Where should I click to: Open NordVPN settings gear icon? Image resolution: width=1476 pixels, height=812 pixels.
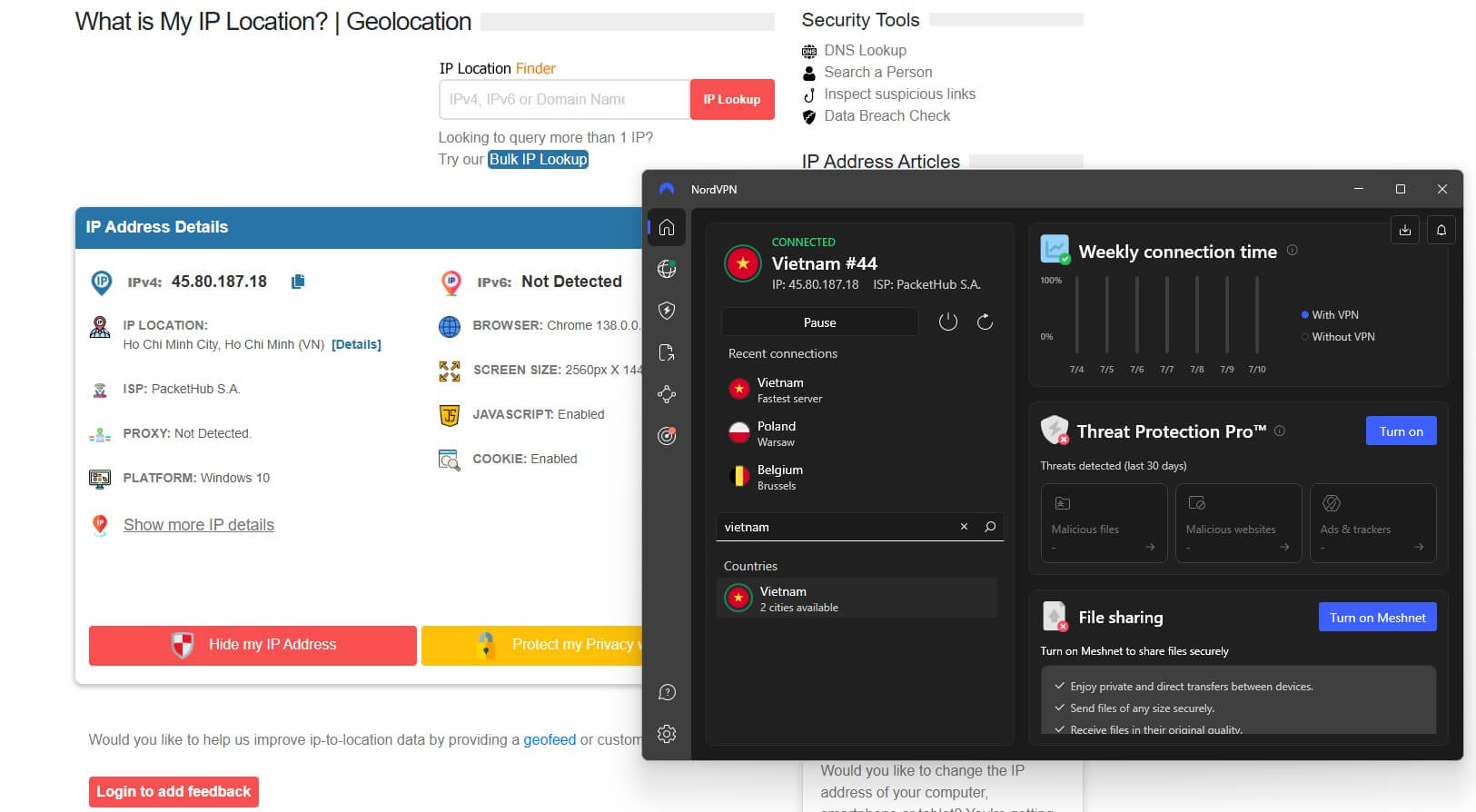click(x=667, y=734)
